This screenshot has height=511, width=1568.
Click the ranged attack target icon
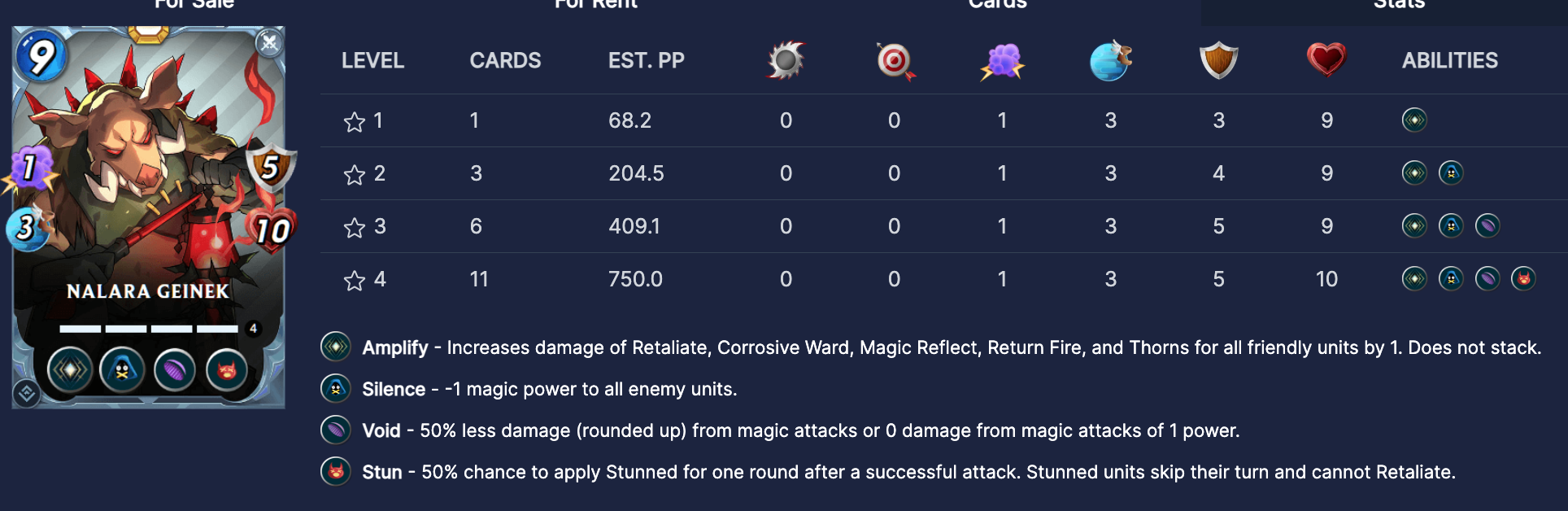point(895,61)
